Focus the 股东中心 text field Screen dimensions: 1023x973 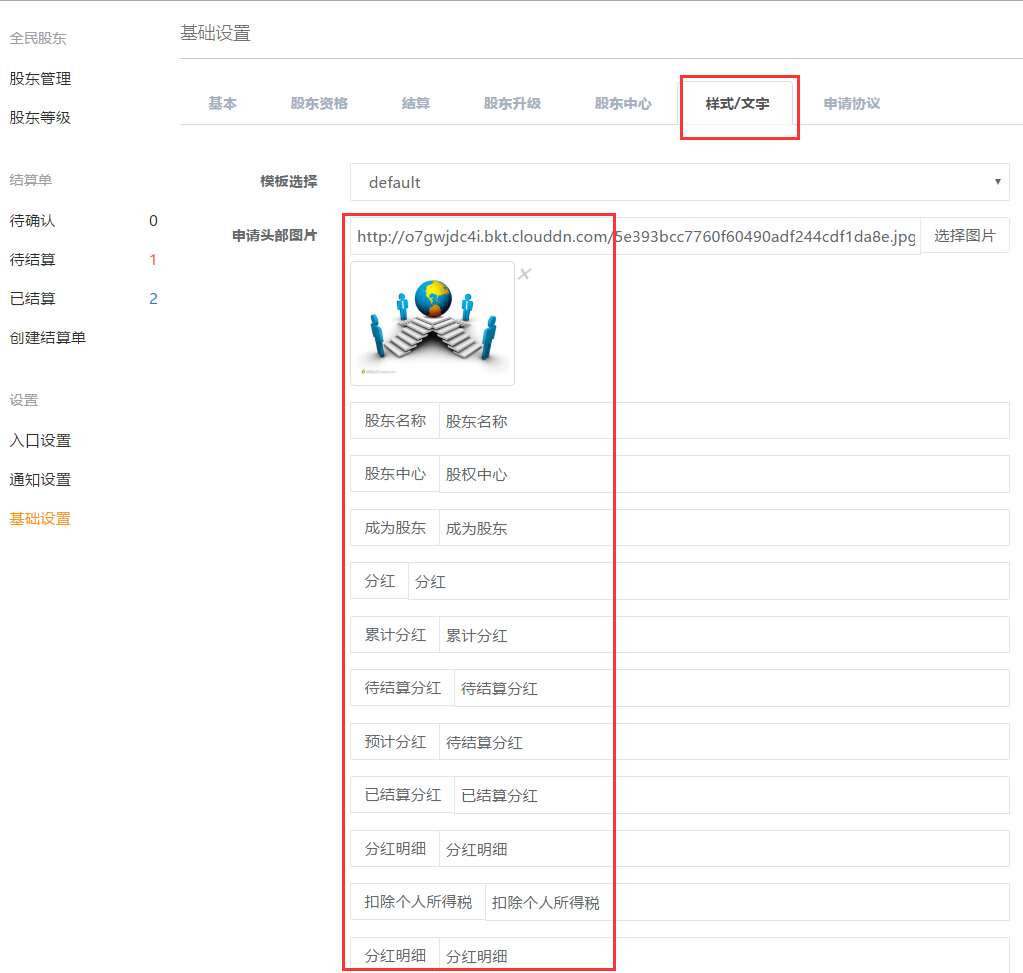pyautogui.click(x=723, y=474)
